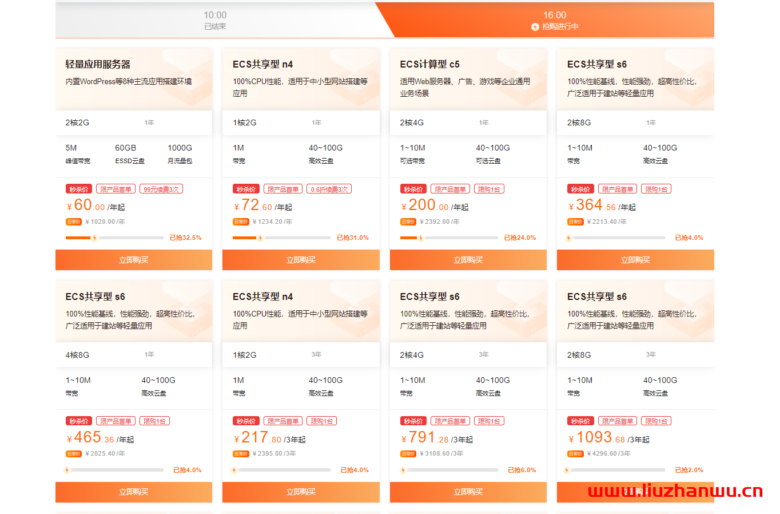780x514 pixels.
Task: Select the 16:00 抢购进行中 tab
Action: pos(554,20)
